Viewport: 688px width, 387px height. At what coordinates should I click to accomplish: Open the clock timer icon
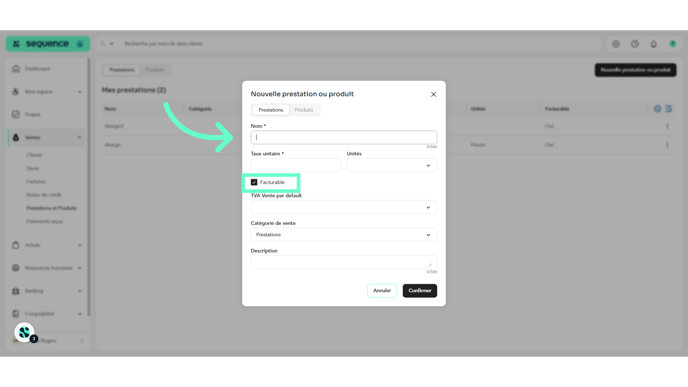(635, 44)
